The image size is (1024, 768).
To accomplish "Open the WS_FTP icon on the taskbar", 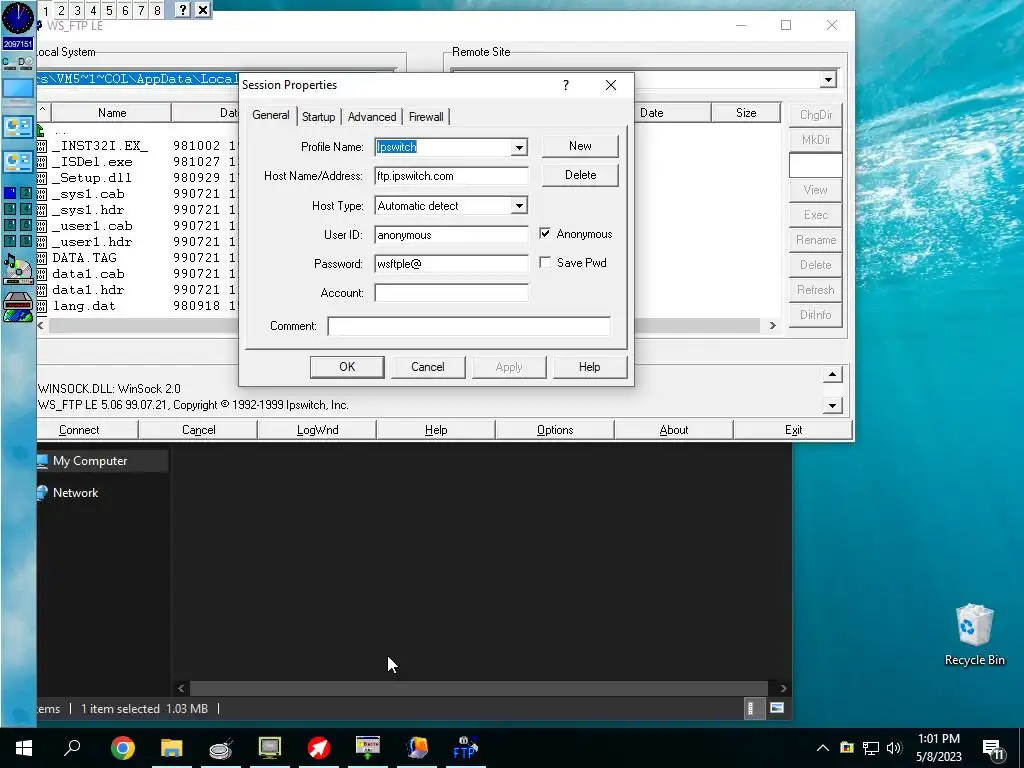I will click(466, 748).
